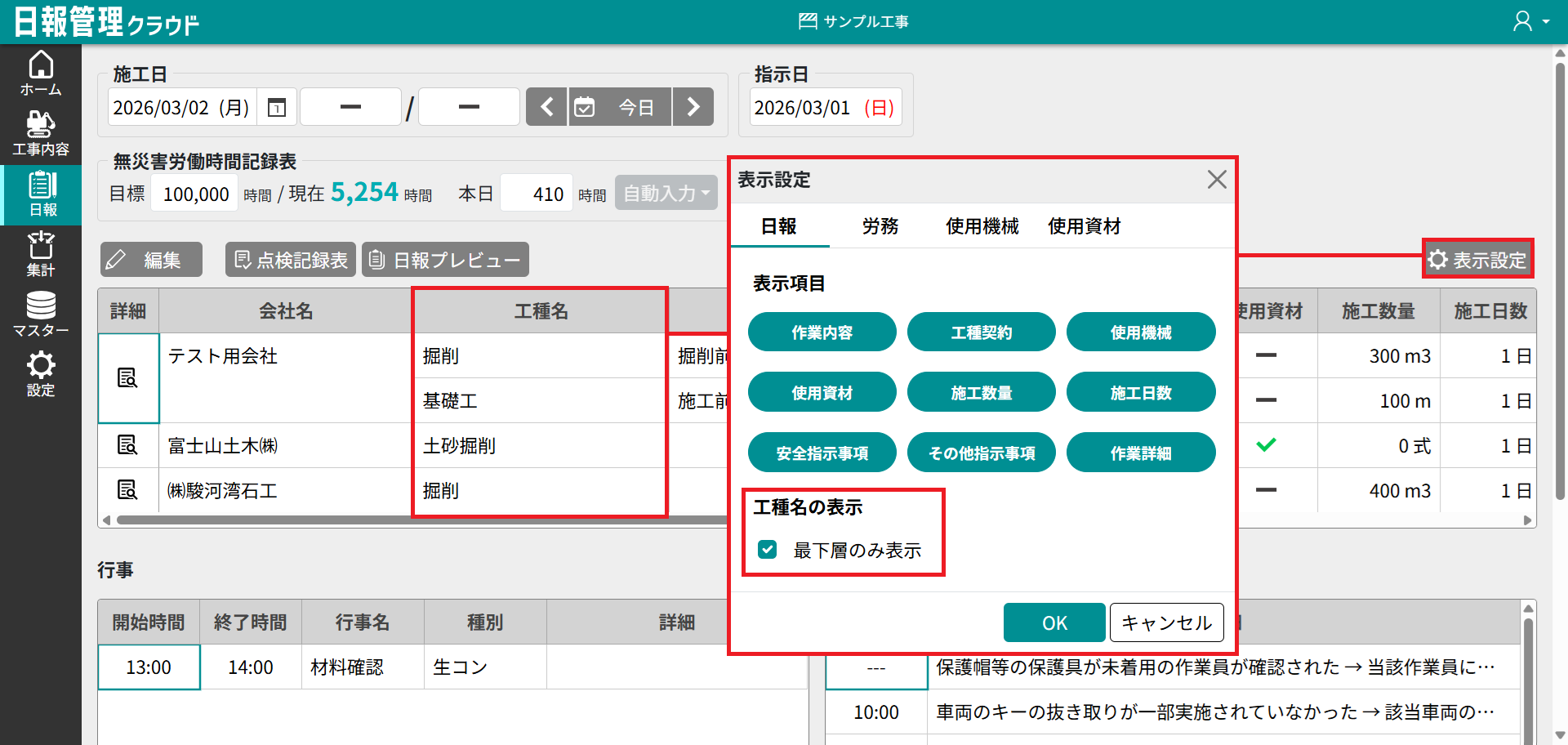The width and height of the screenshot is (1568, 745).
Task: Open the user account menu
Action: coord(1530,21)
